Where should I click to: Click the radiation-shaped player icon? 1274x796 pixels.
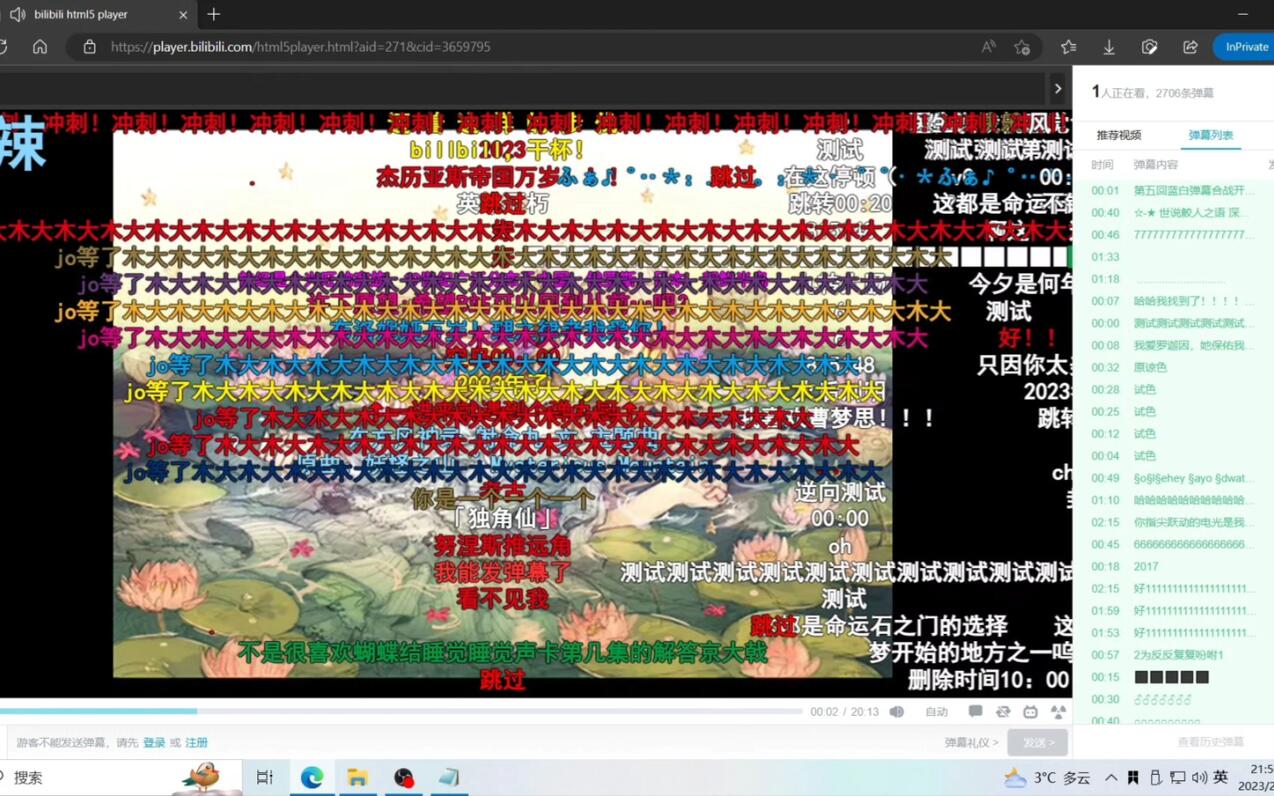tap(1058, 712)
